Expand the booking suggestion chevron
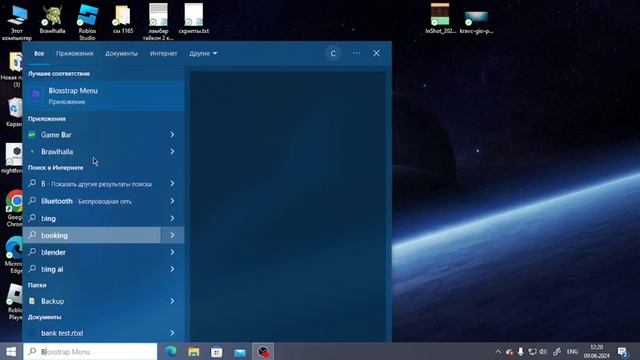Viewport: 640px width, 360px height. coord(172,236)
